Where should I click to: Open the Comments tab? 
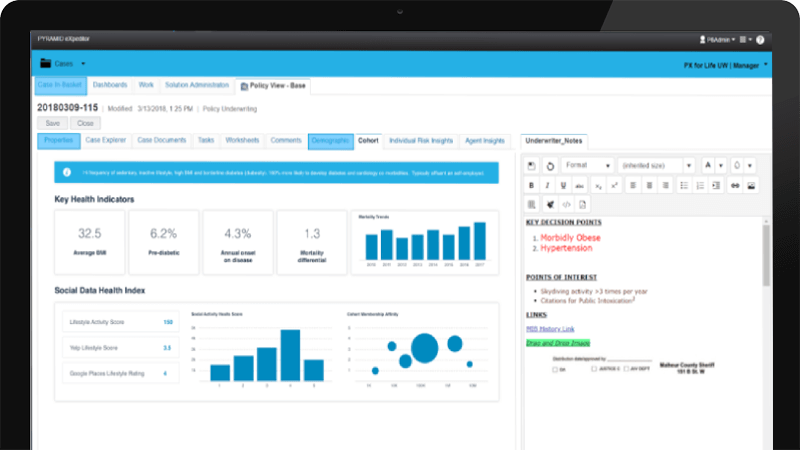click(286, 140)
